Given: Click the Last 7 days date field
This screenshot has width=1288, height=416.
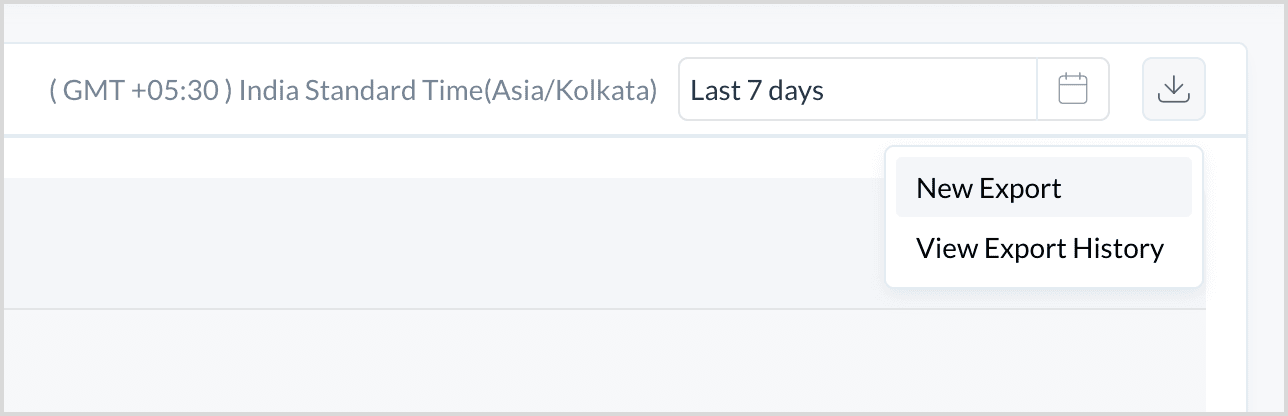Looking at the screenshot, I should pos(858,90).
